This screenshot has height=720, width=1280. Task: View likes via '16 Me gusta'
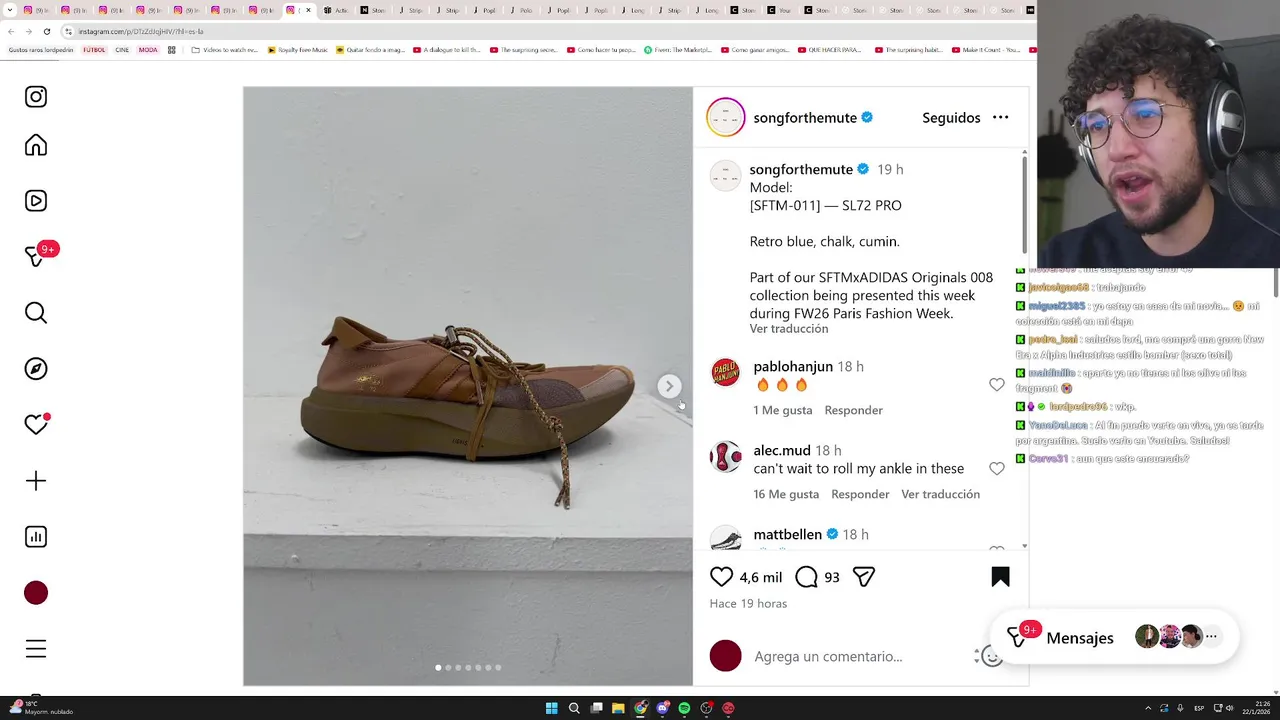click(x=786, y=494)
